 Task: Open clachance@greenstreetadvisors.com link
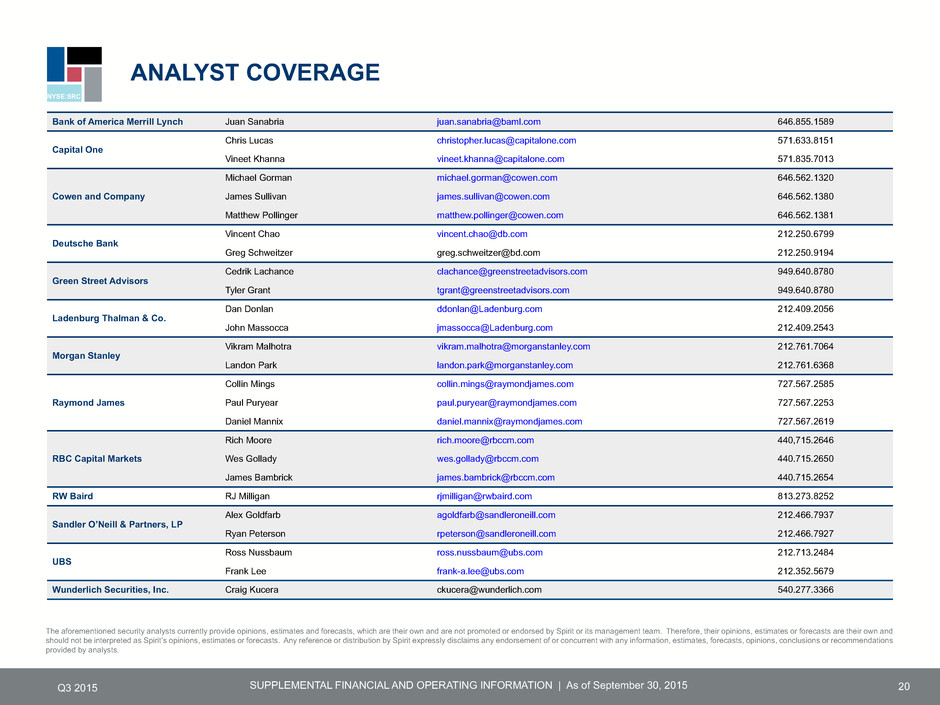pyautogui.click(x=512, y=272)
